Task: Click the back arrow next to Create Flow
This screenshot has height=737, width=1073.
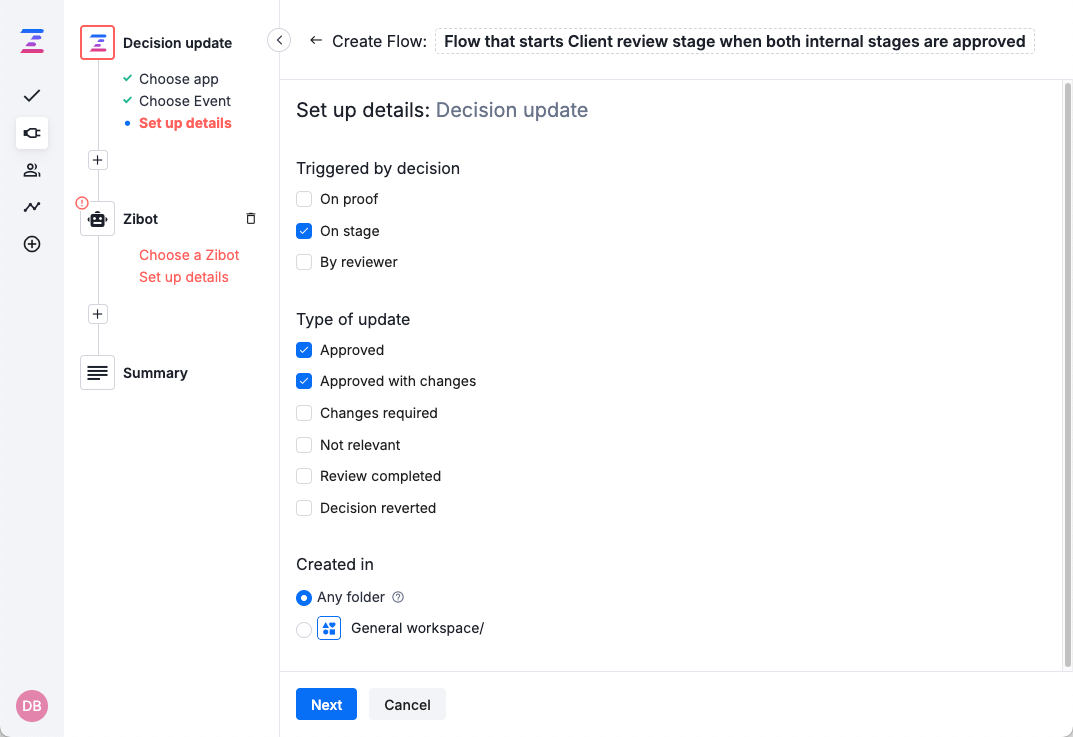Action: click(316, 41)
